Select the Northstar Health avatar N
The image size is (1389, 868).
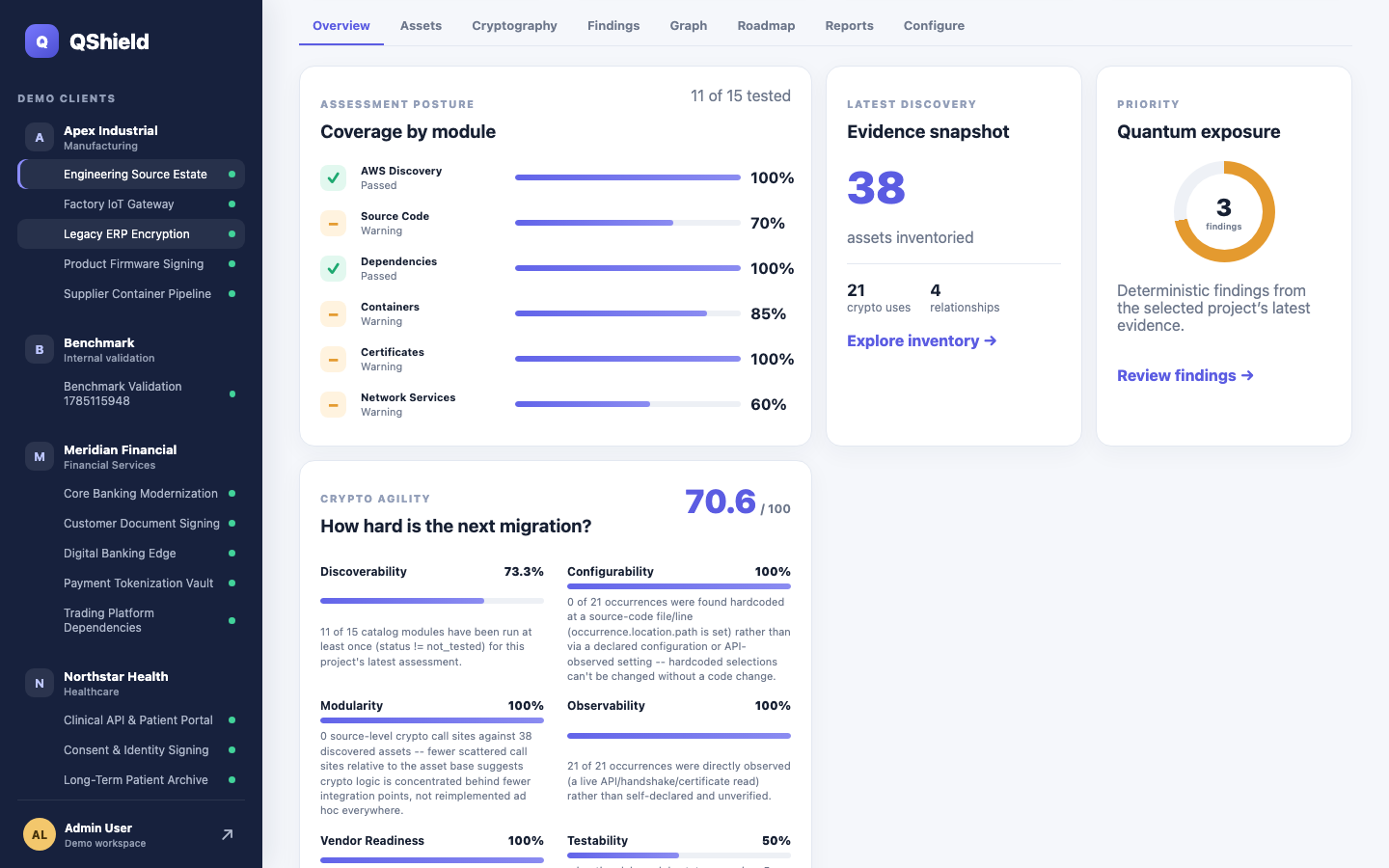[x=40, y=683]
